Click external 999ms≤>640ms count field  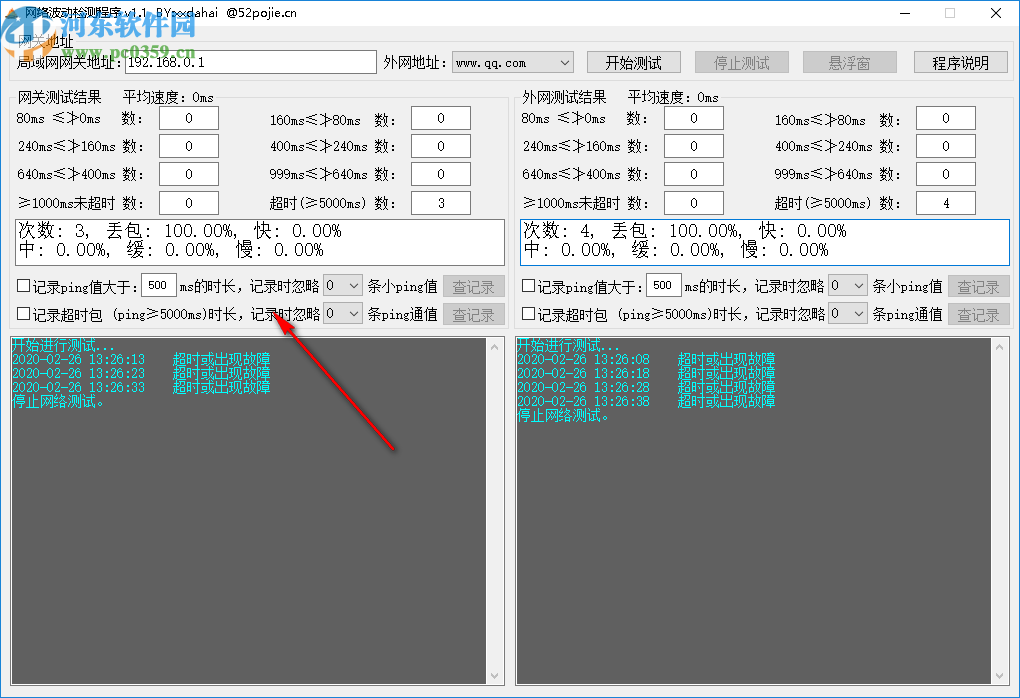946,174
